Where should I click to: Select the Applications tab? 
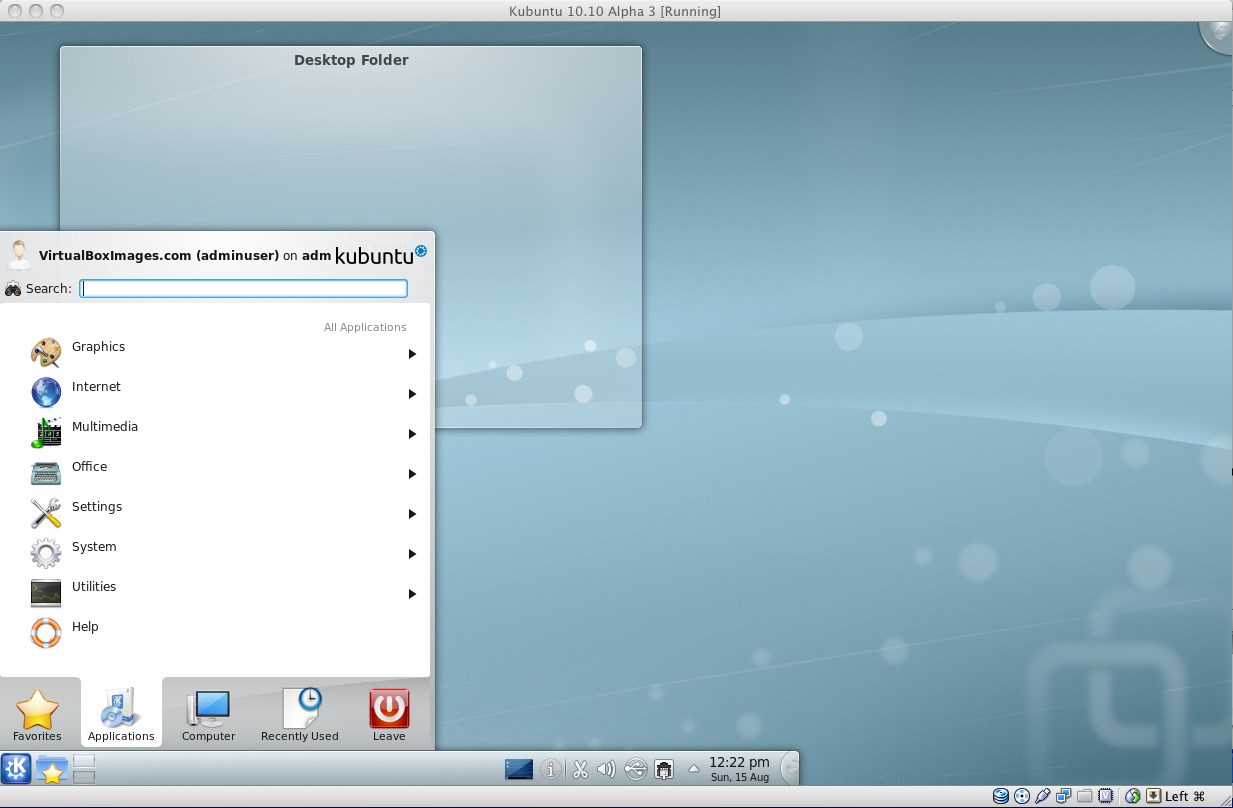pos(121,713)
